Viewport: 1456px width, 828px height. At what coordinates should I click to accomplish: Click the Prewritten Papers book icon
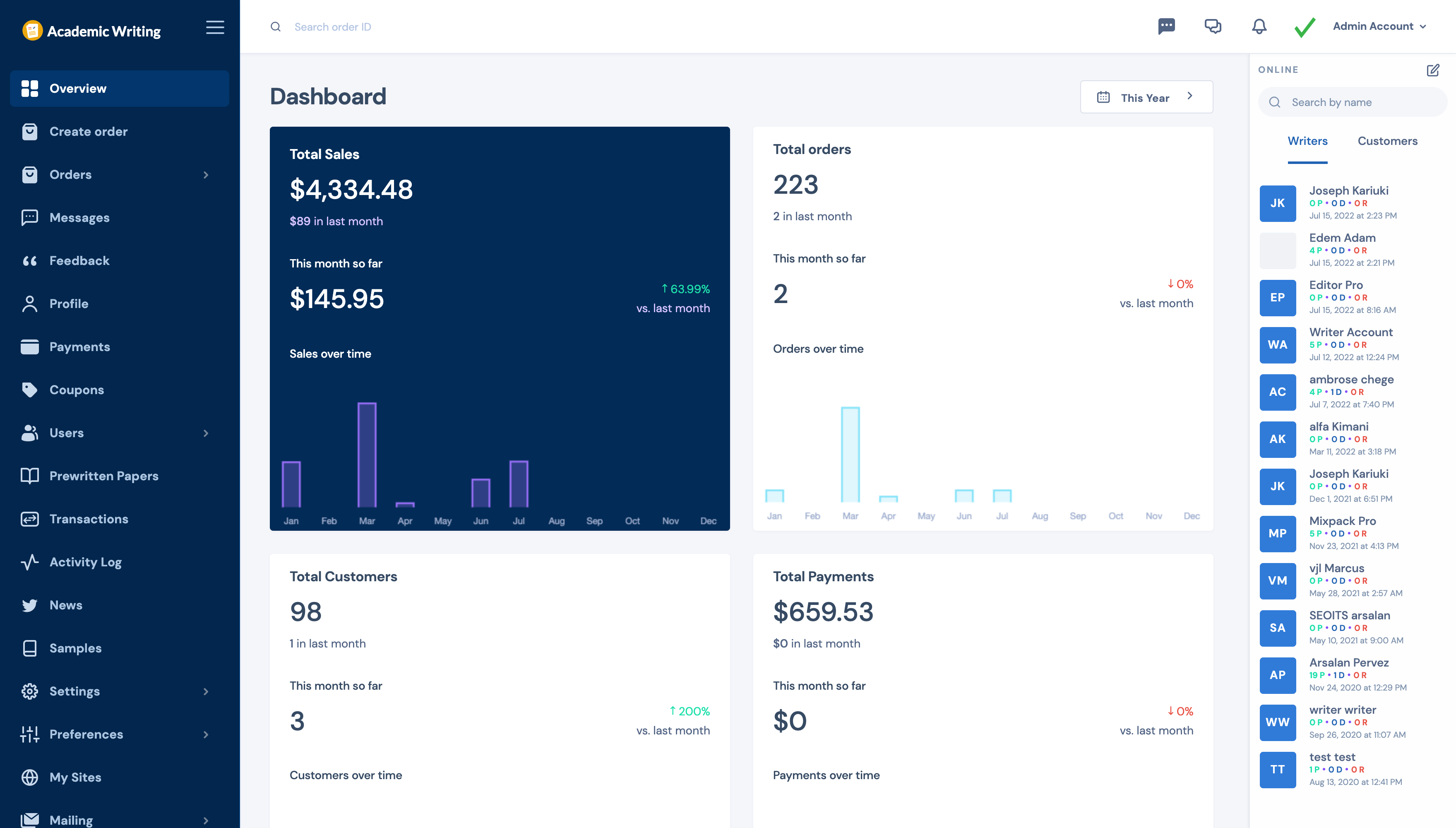[x=29, y=476]
